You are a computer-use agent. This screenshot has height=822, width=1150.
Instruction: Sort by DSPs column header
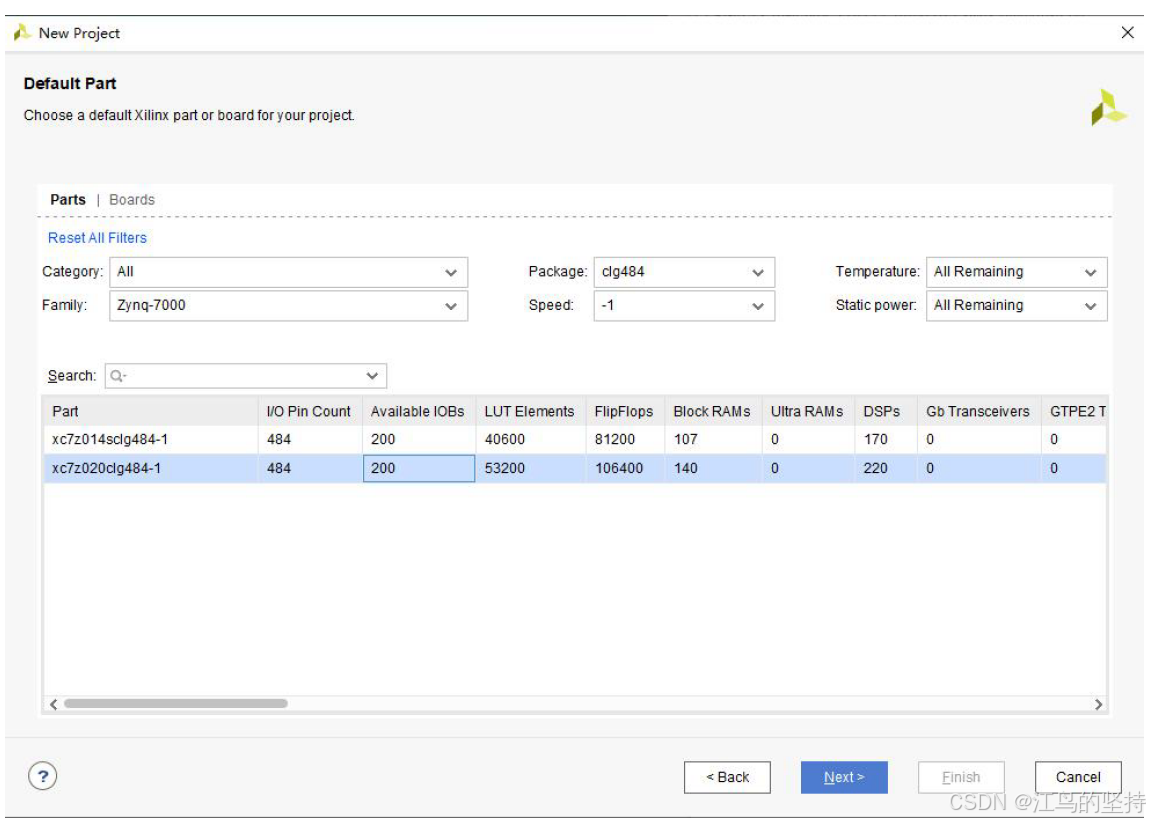tap(885, 411)
